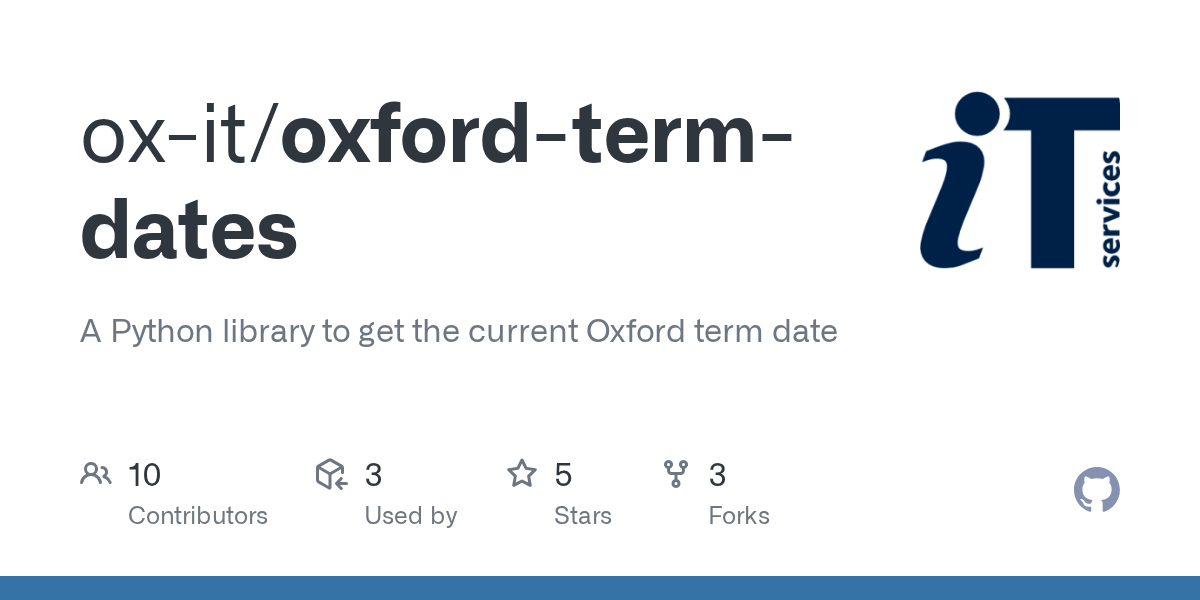Click the Stars star icon
Image resolution: width=1200 pixels, height=600 pixels.
522,474
